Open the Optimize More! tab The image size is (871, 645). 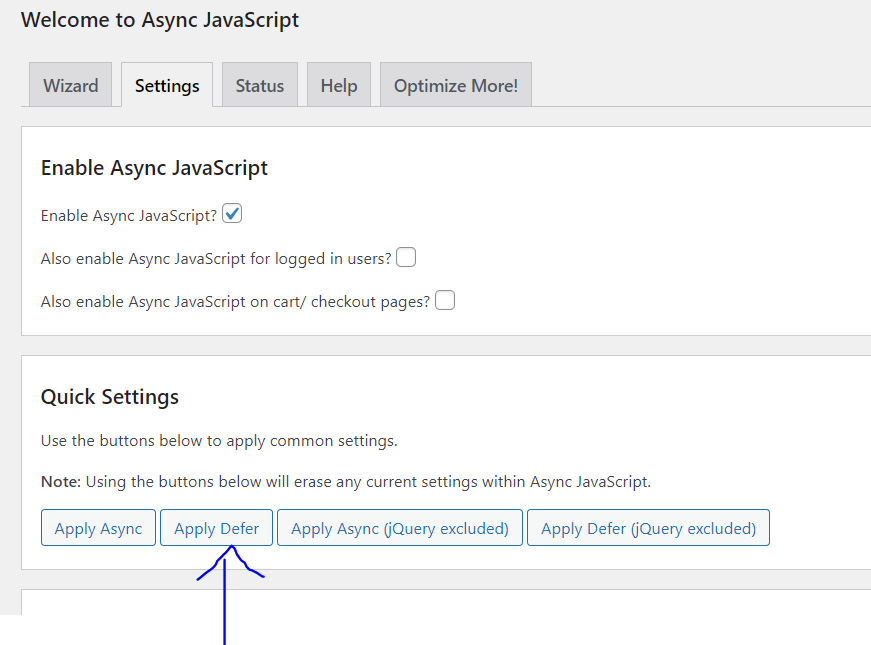coord(455,85)
